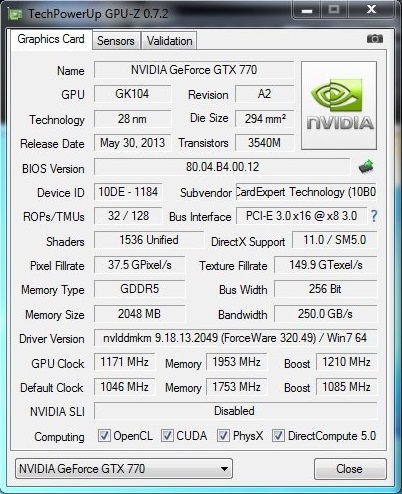Click the camera screenshot icon
Image resolution: width=402 pixels, height=494 pixels.
375,39
